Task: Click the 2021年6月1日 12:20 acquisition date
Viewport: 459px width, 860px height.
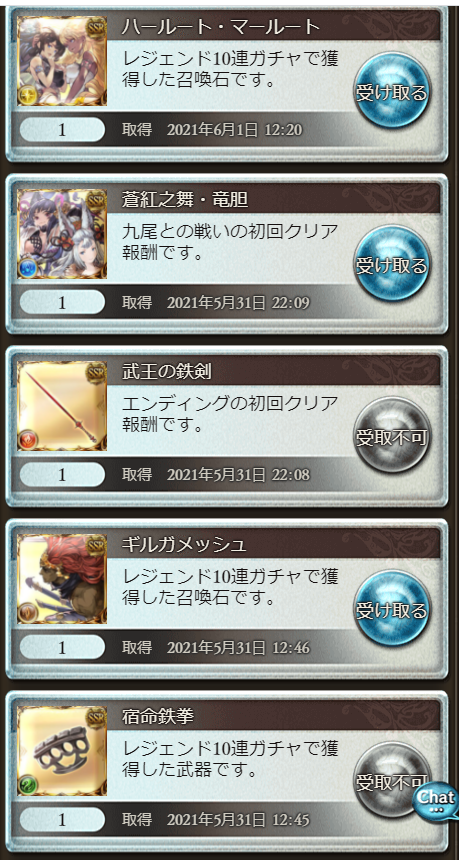Action: (235, 130)
